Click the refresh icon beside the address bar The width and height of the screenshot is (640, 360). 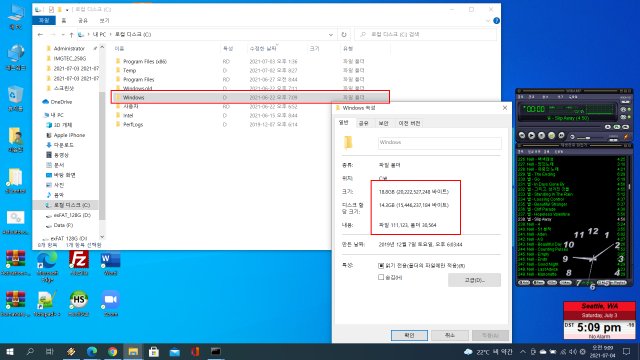(x=344, y=35)
